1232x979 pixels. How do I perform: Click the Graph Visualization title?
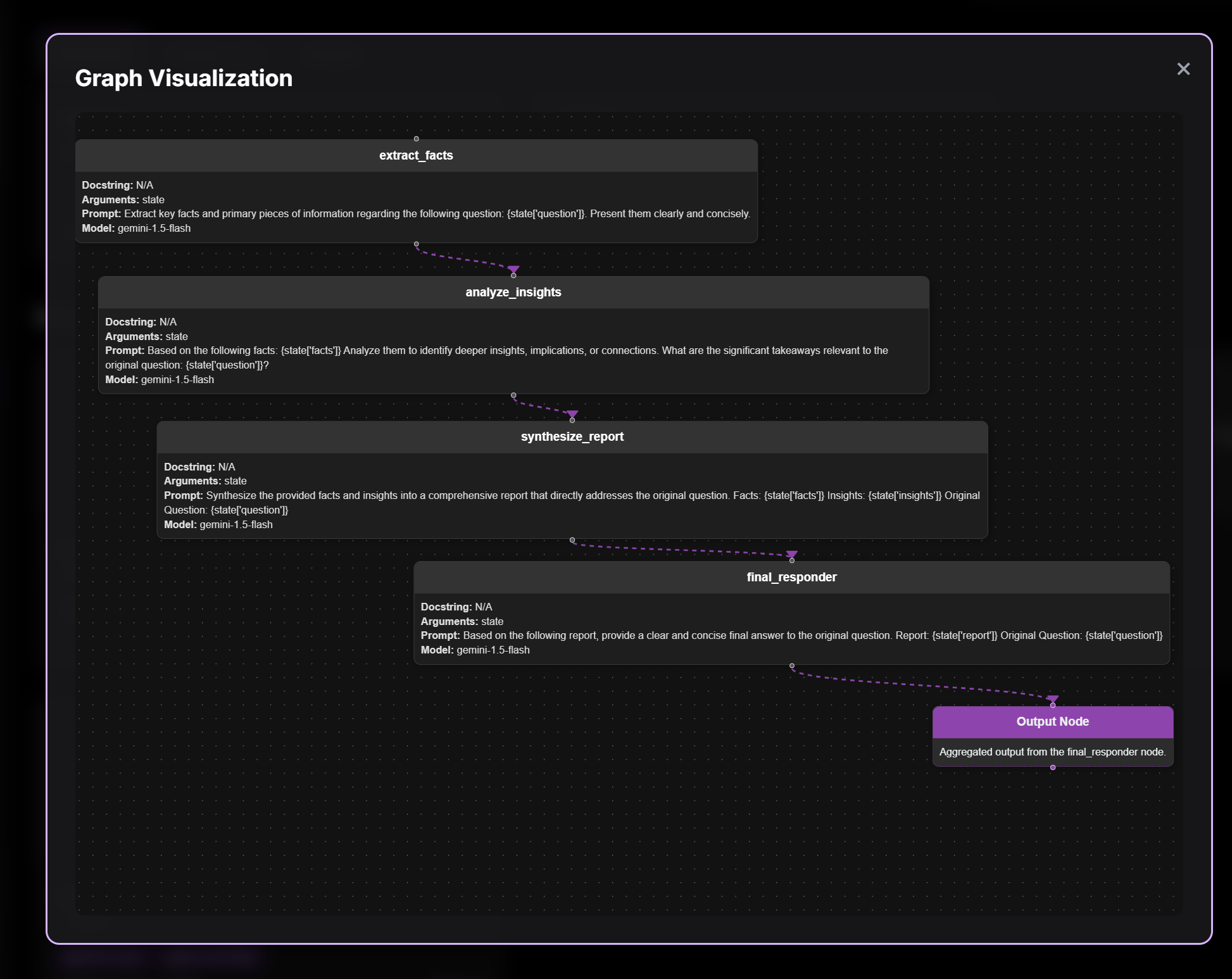click(184, 79)
